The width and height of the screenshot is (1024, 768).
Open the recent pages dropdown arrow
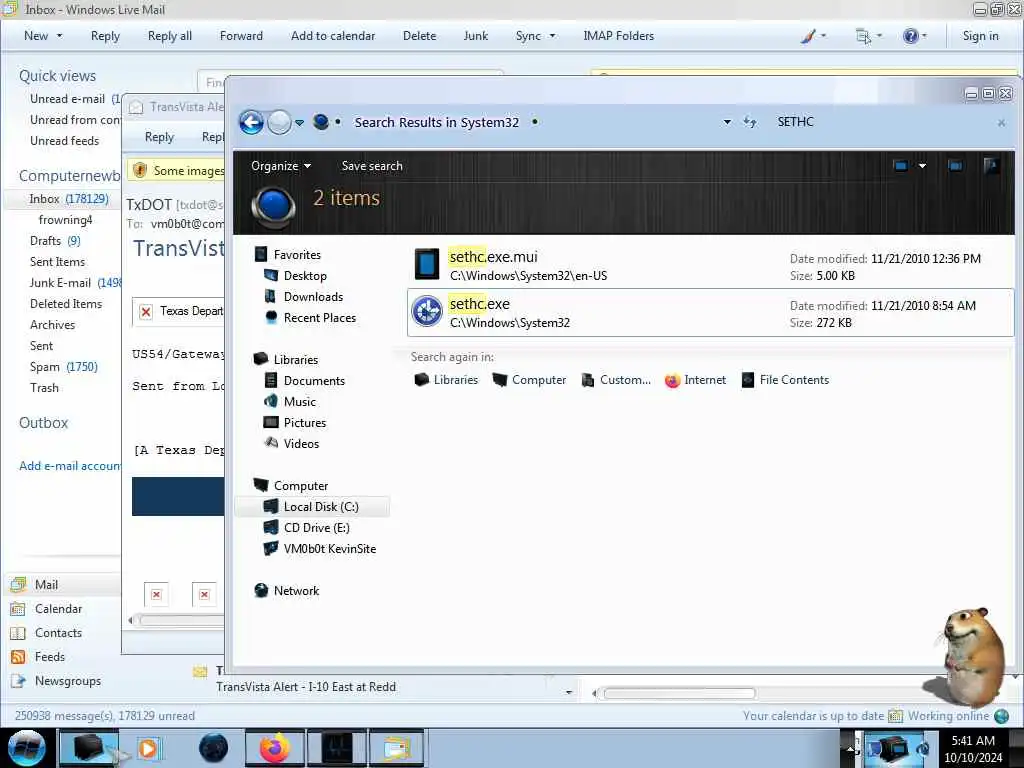pyautogui.click(x=299, y=123)
